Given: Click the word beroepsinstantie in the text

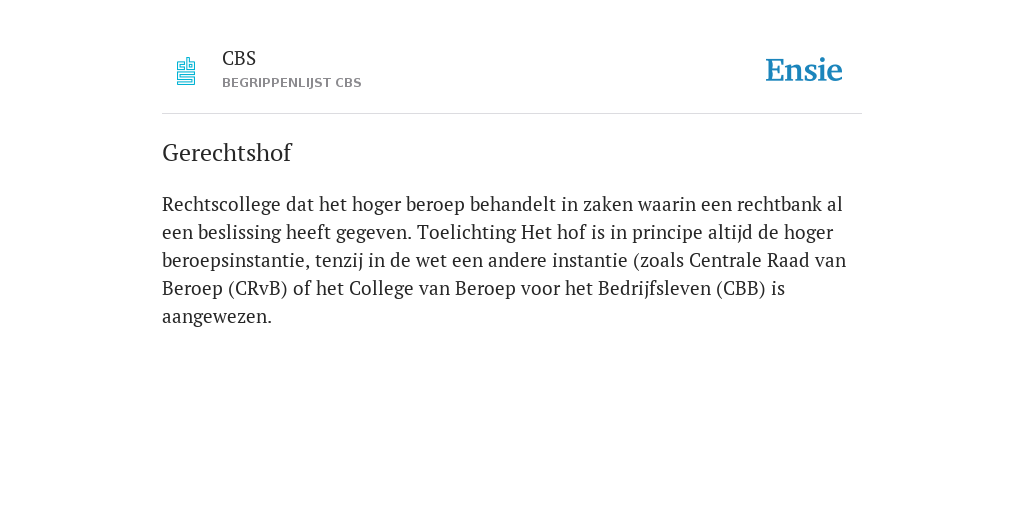Looking at the screenshot, I should (235, 261).
